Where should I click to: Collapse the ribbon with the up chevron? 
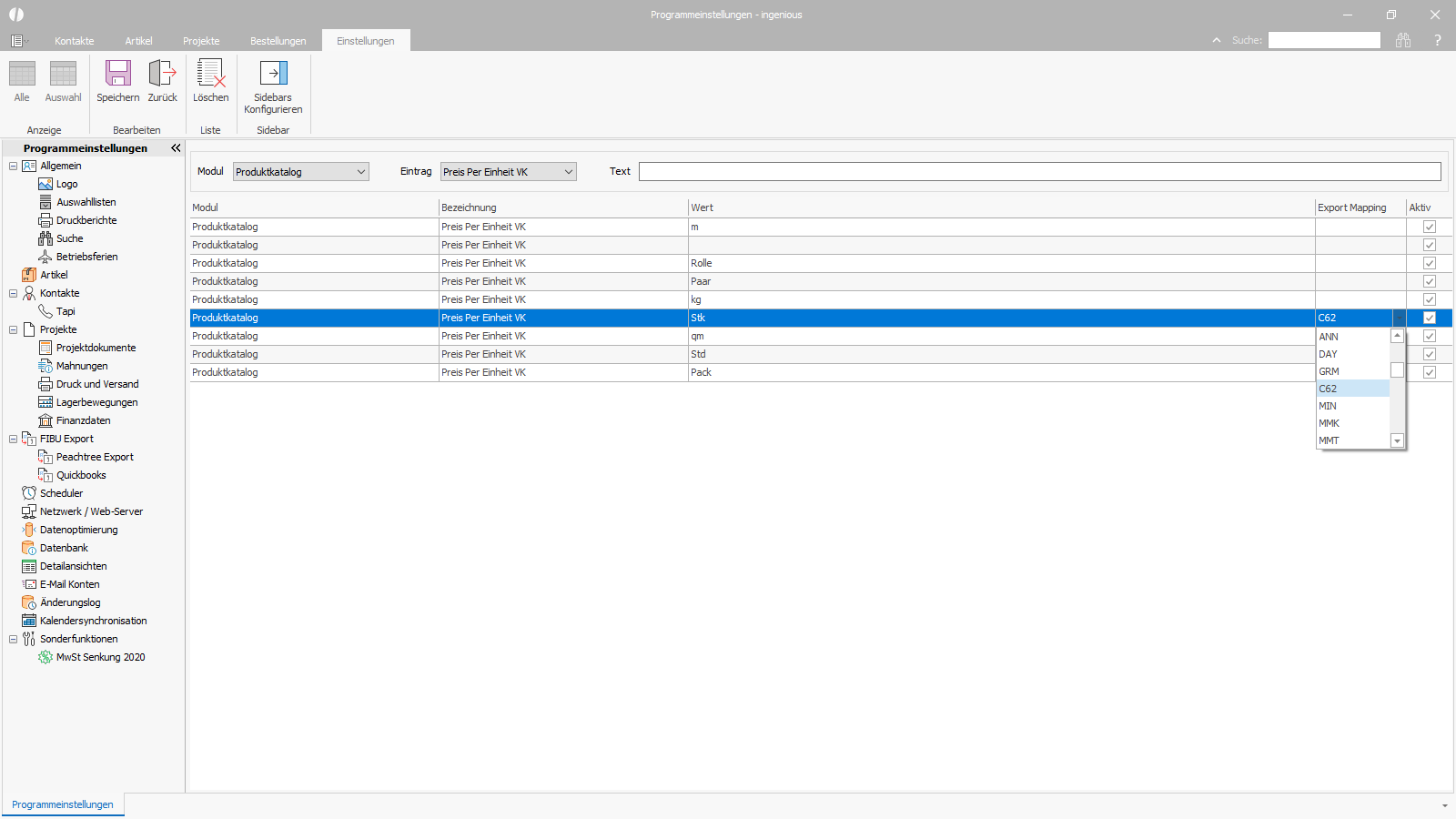(x=1217, y=40)
